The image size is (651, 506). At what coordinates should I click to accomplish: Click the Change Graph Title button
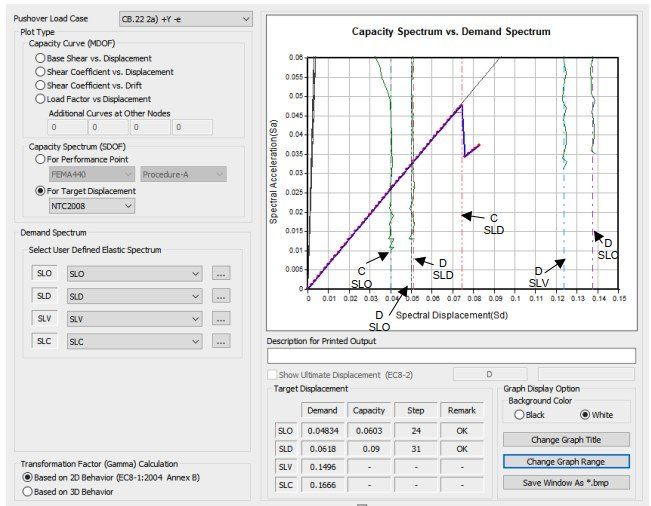566,440
